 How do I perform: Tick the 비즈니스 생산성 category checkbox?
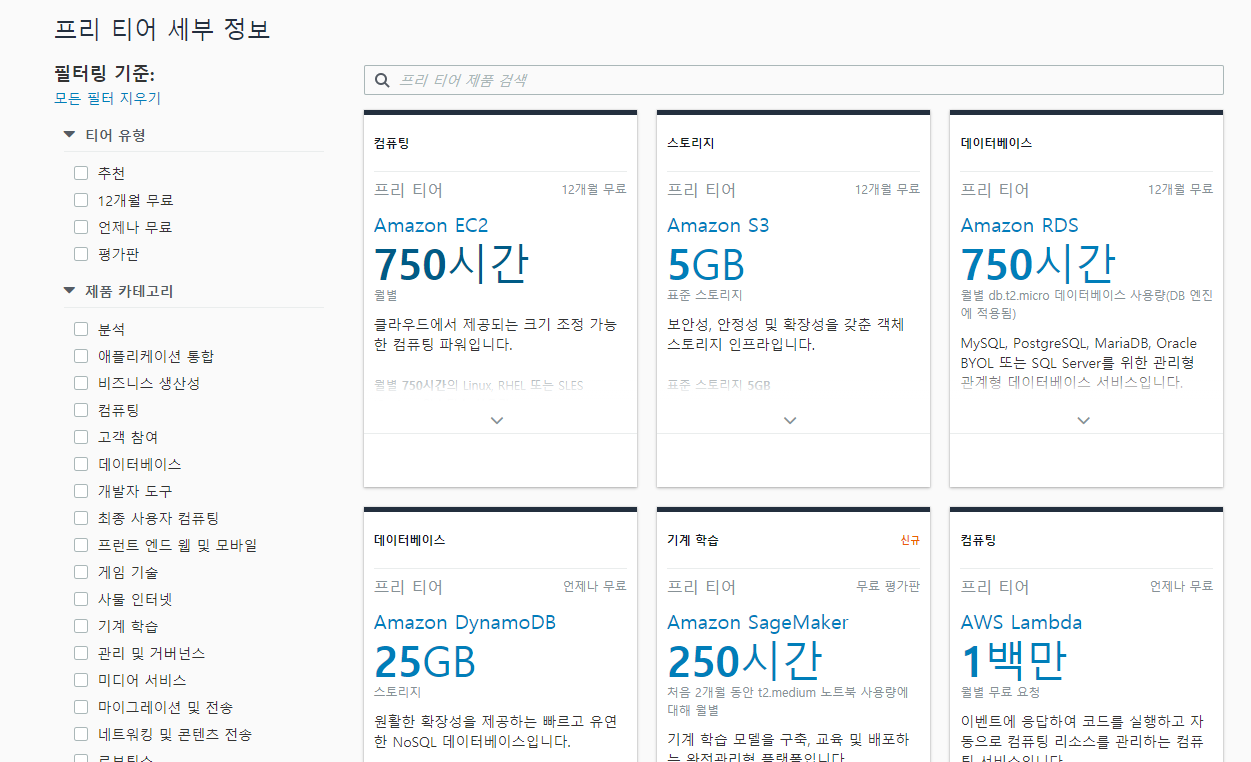(x=81, y=383)
